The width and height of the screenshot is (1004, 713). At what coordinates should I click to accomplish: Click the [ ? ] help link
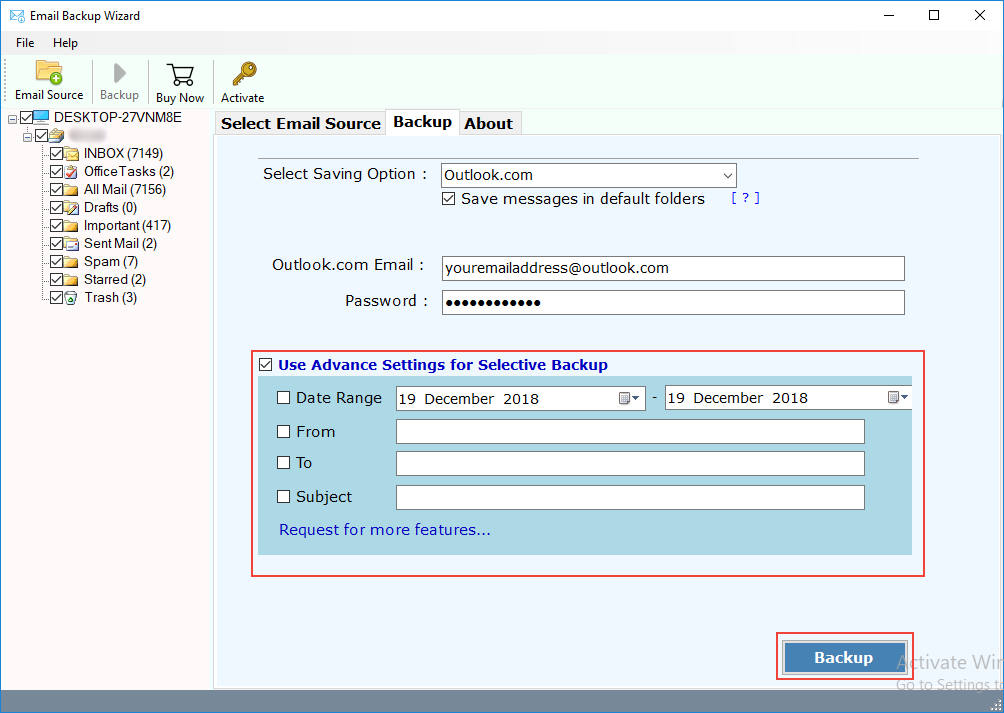745,198
